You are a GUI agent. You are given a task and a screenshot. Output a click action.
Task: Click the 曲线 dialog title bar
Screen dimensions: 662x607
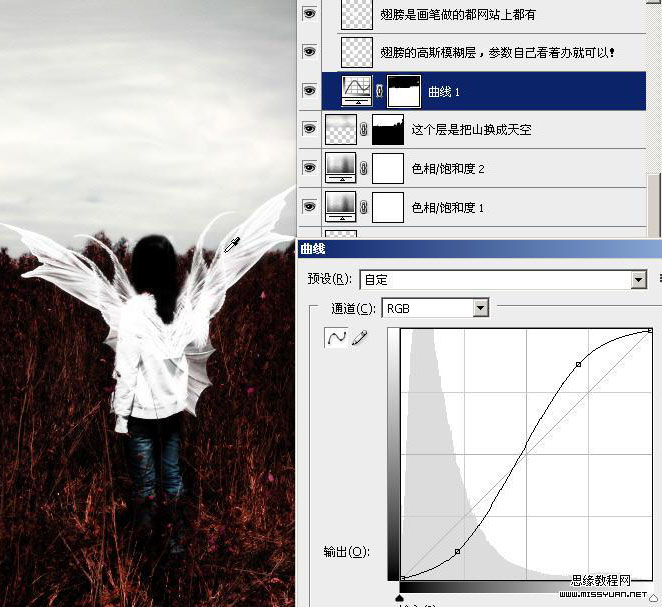480,249
